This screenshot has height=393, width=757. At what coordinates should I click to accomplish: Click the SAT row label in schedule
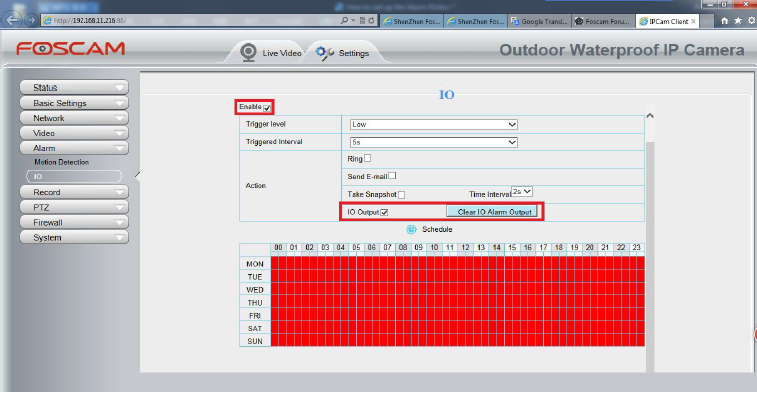(255, 328)
